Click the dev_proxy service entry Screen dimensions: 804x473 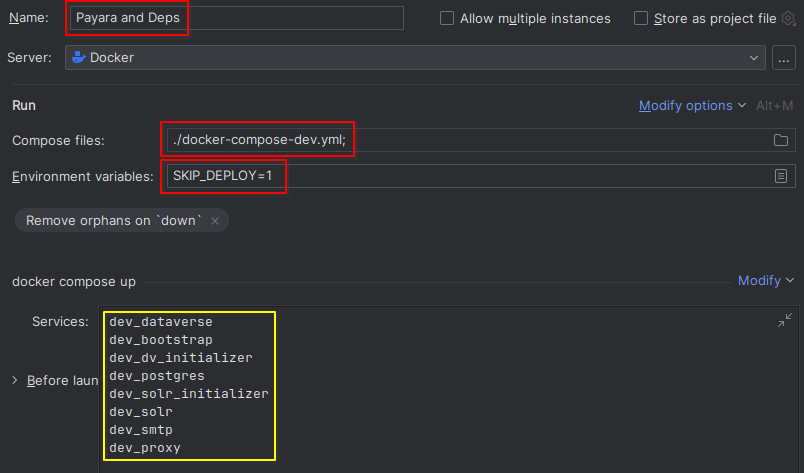[x=145, y=448]
